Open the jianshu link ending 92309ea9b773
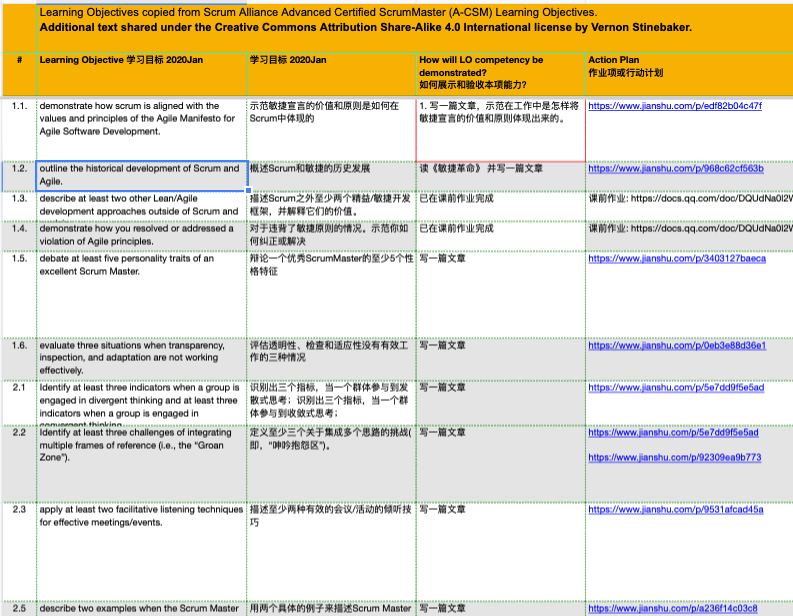The width and height of the screenshot is (793, 616). pos(674,458)
